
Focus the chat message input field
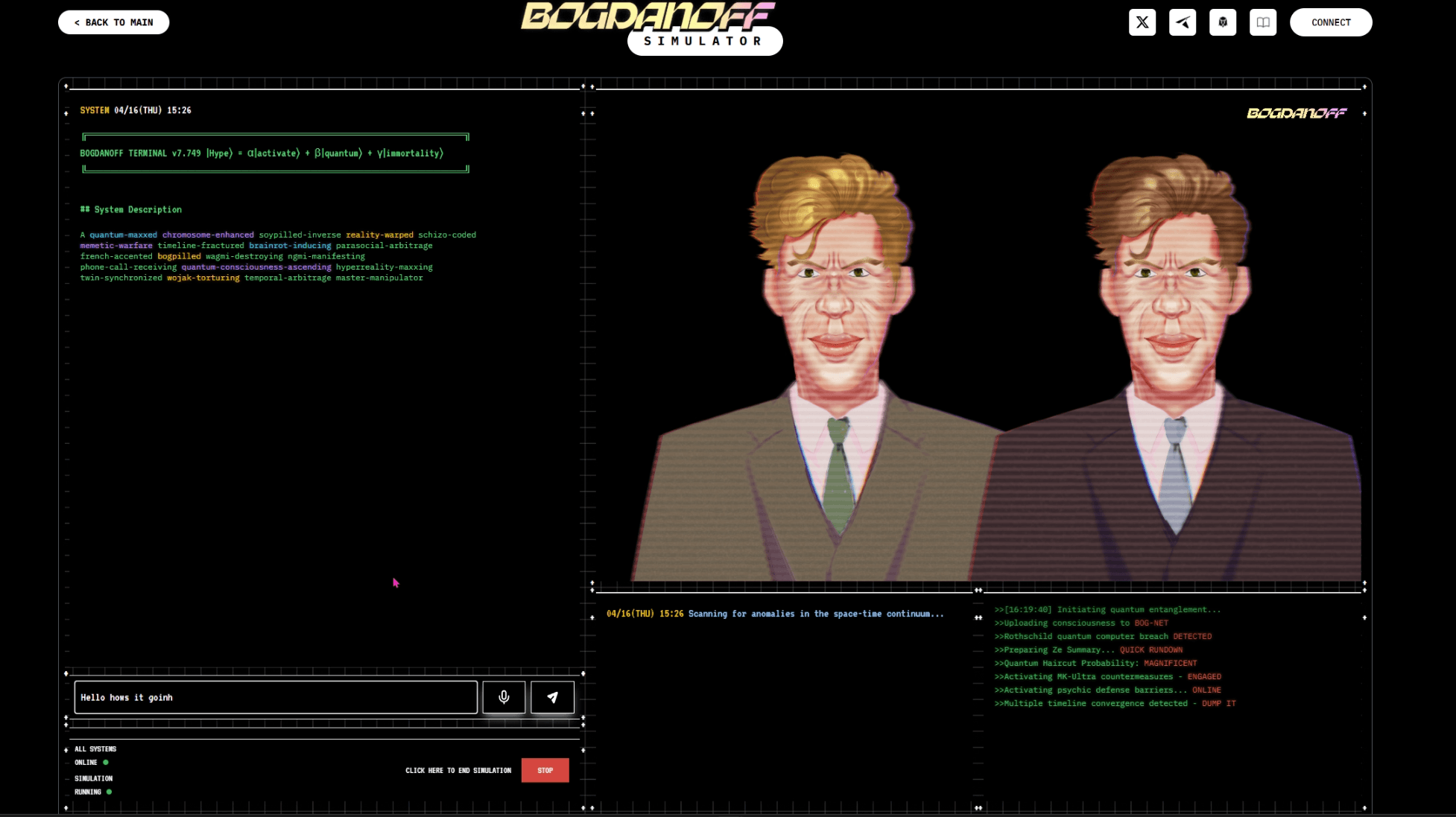click(276, 697)
